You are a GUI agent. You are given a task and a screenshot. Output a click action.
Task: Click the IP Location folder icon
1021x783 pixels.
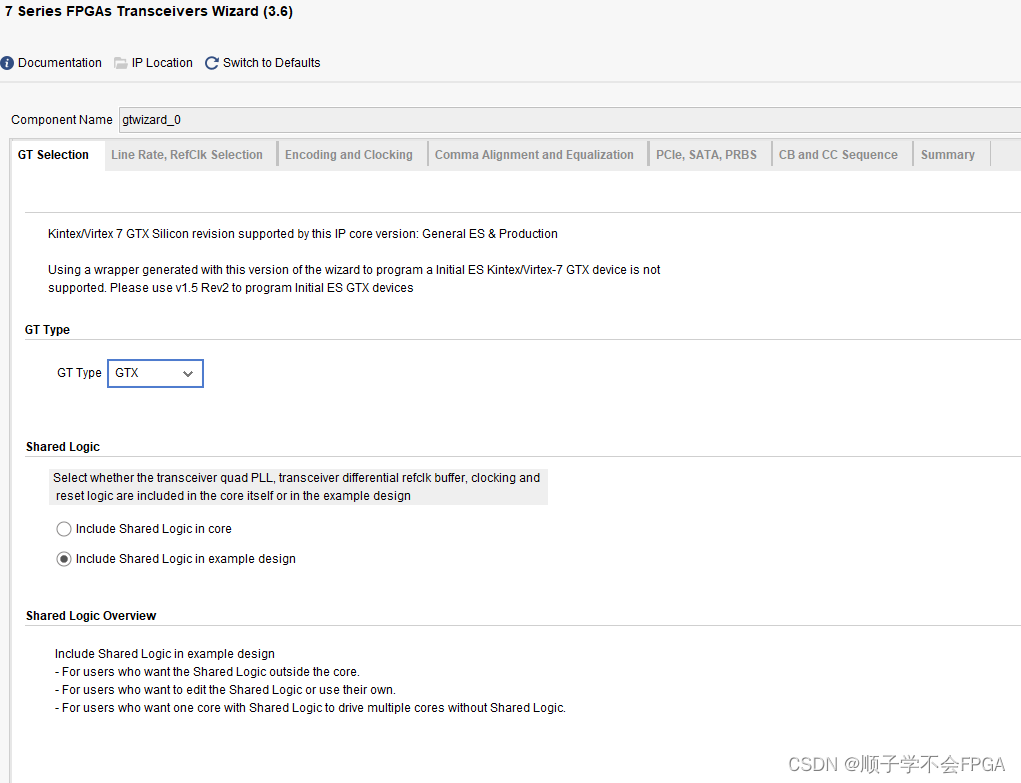120,63
